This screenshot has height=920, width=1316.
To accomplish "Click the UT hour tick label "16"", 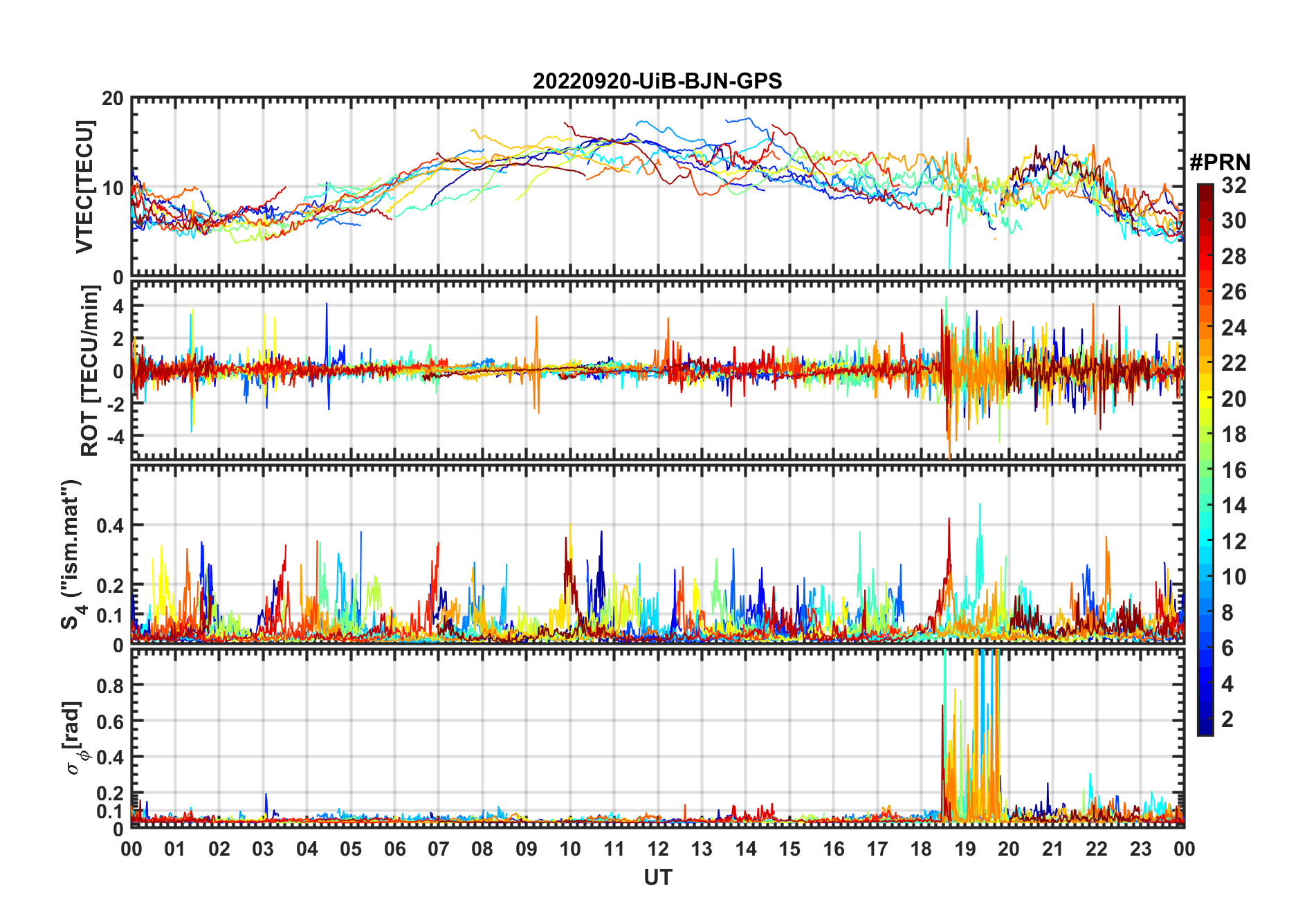I will pos(834,849).
